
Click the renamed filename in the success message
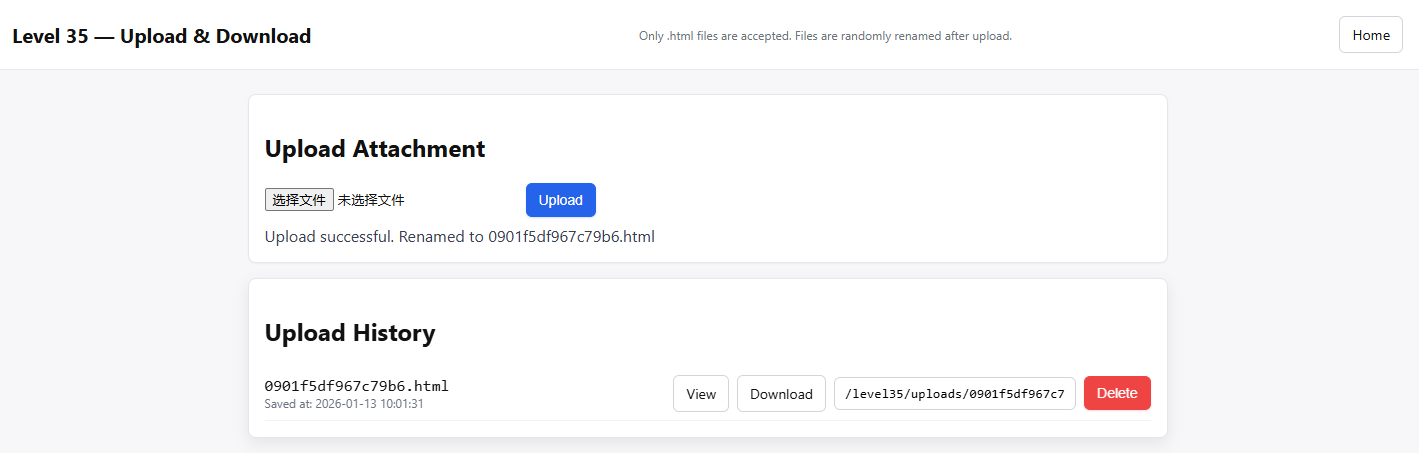(x=571, y=237)
